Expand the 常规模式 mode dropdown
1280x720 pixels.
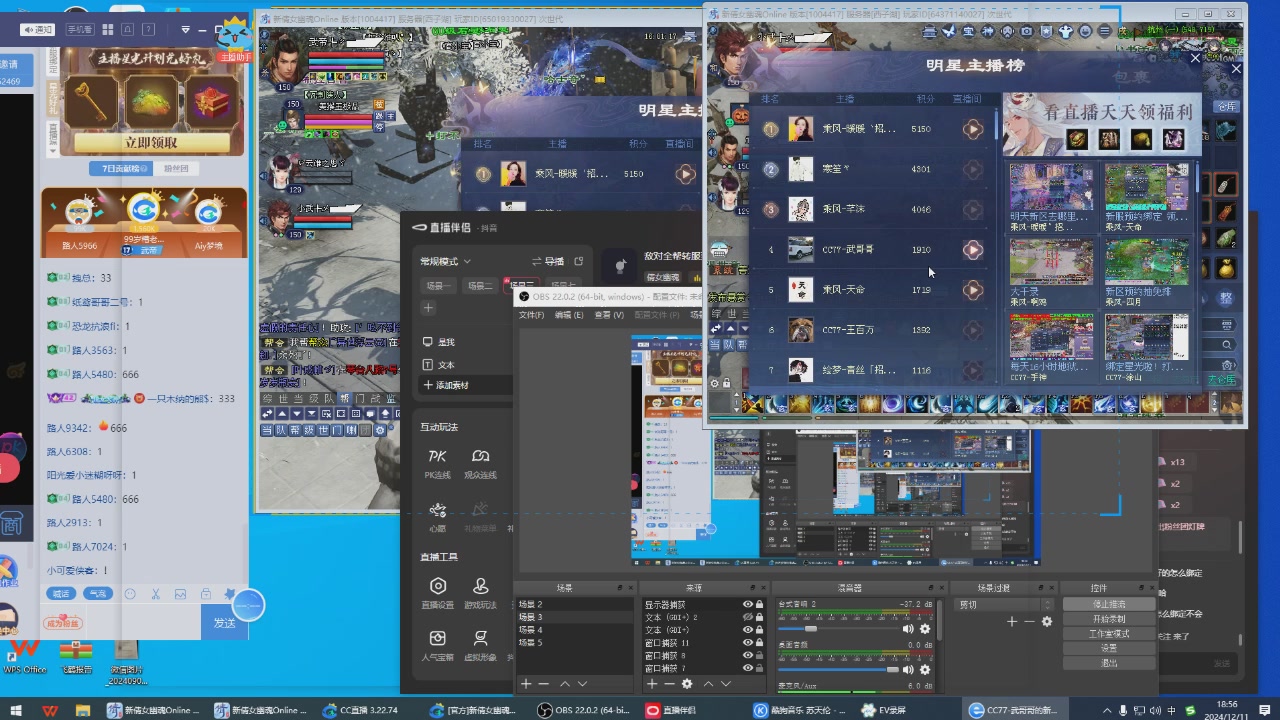tap(445, 261)
